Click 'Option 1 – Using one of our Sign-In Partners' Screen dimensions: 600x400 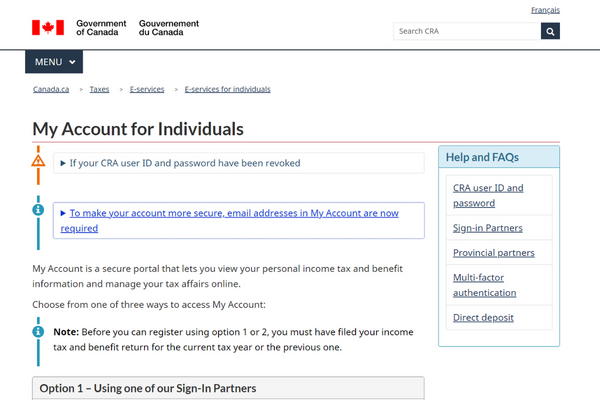click(x=148, y=389)
